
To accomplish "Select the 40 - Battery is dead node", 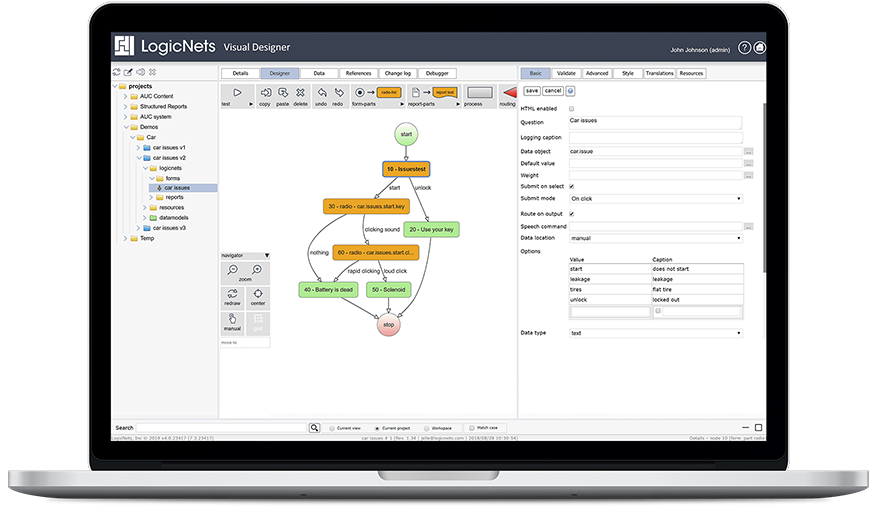I will point(328,289).
